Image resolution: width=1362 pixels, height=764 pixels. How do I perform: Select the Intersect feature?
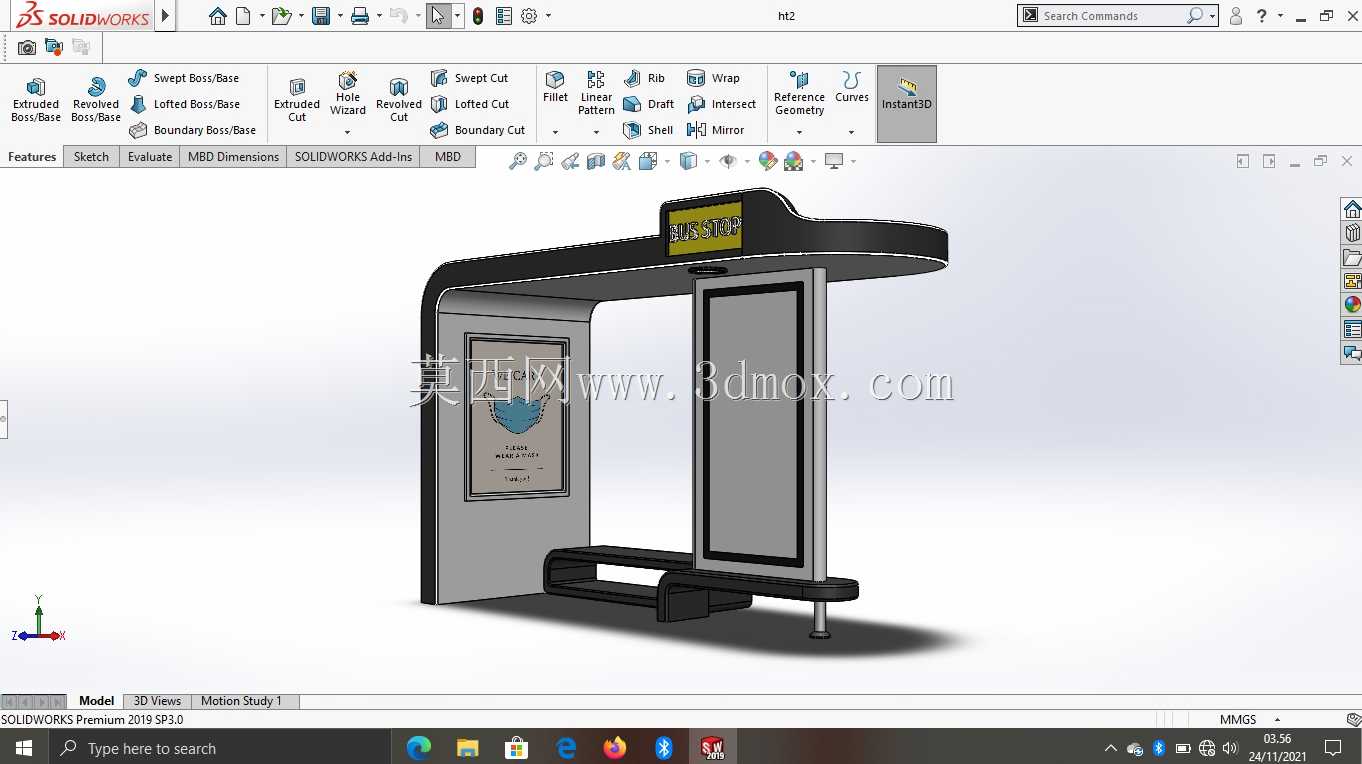[721, 104]
